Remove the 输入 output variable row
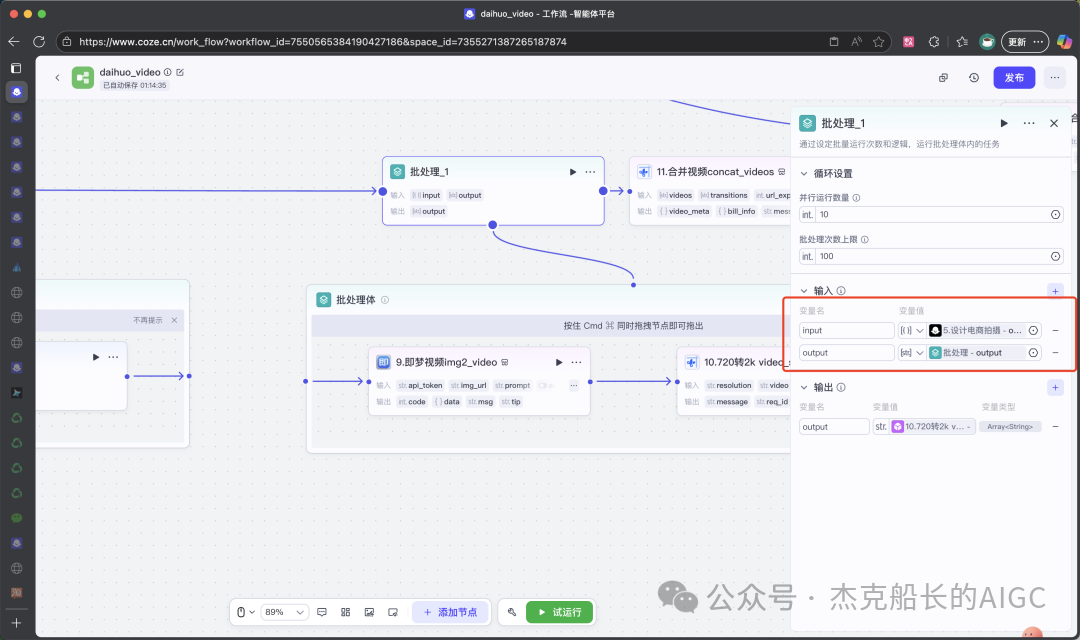The image size is (1080, 640). [x=1055, y=353]
